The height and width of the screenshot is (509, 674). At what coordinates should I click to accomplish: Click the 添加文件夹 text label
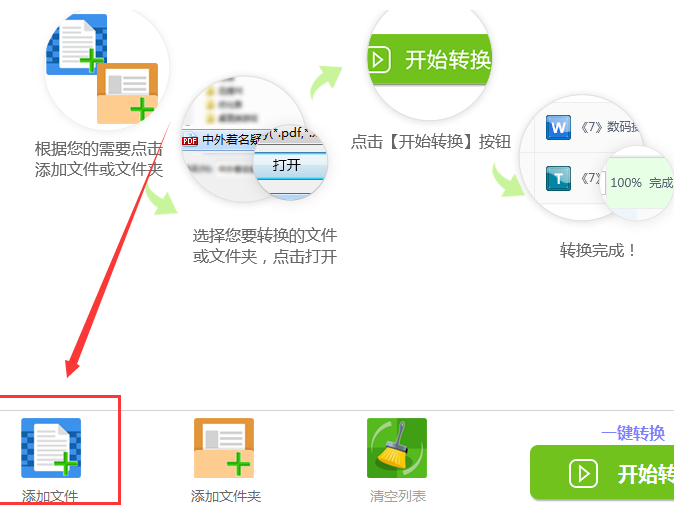point(226,497)
